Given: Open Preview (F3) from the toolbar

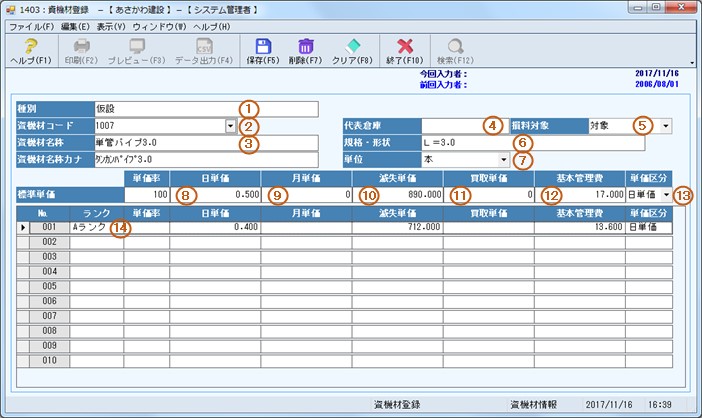Looking at the screenshot, I should coord(137,46).
